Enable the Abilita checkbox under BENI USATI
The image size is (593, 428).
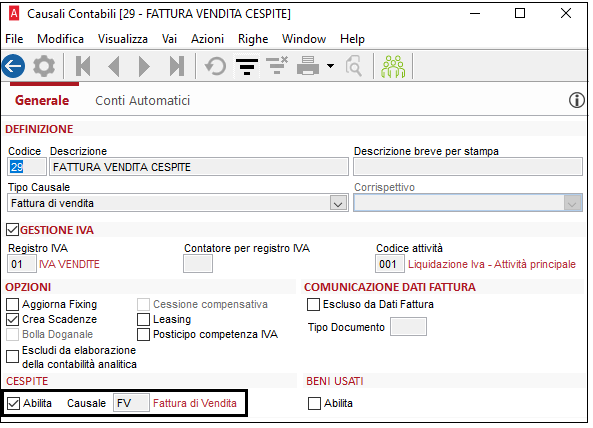pos(314,403)
